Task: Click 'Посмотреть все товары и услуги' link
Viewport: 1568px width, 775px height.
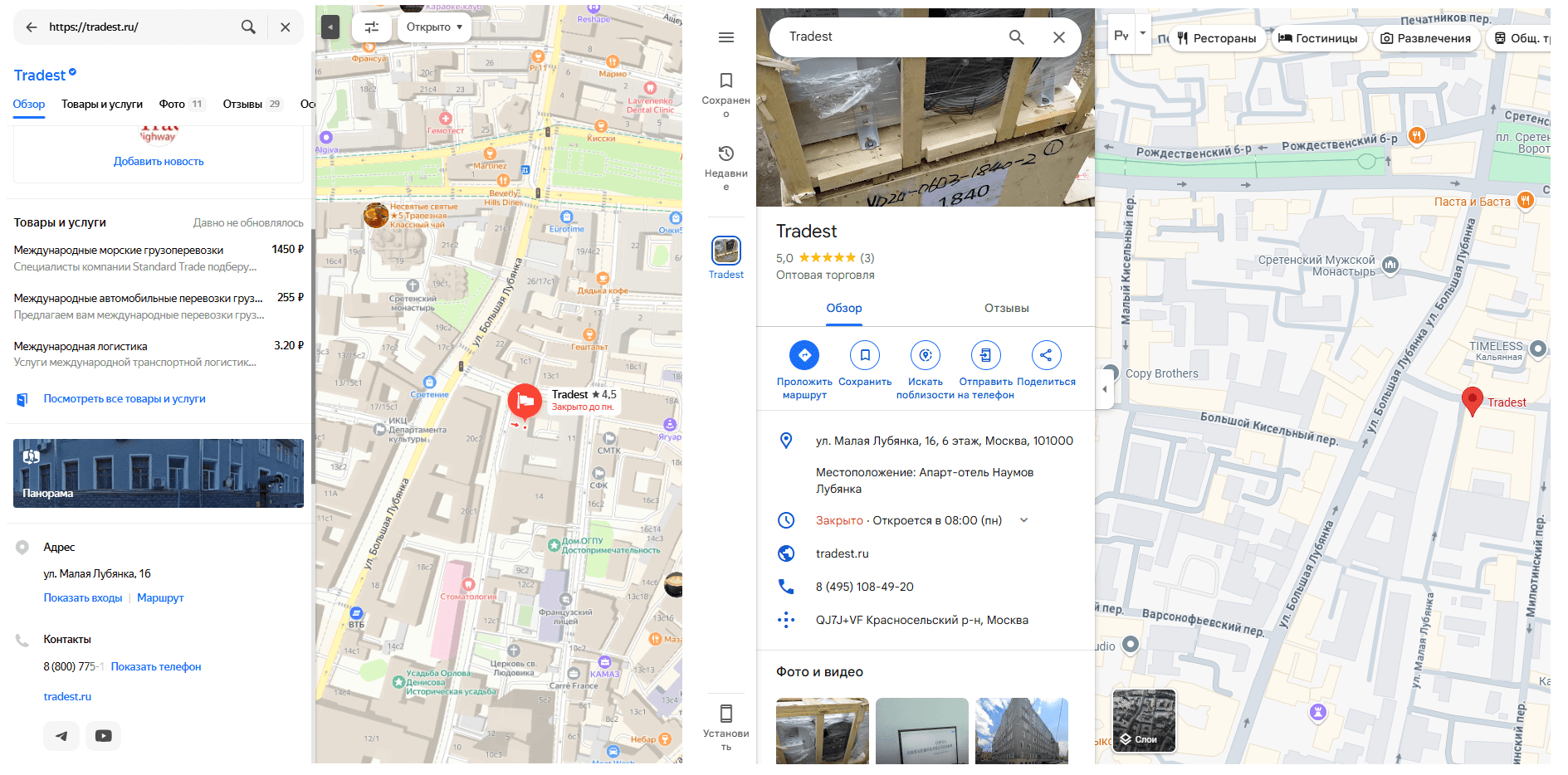Action: pyautogui.click(x=125, y=399)
